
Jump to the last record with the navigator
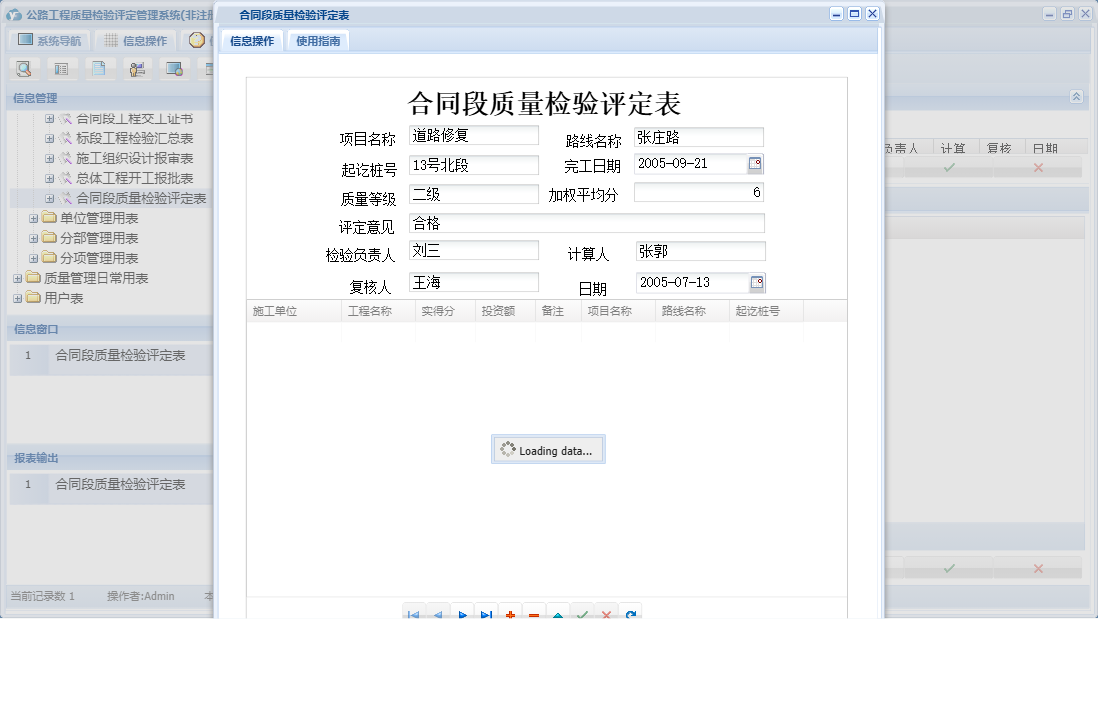coord(485,615)
